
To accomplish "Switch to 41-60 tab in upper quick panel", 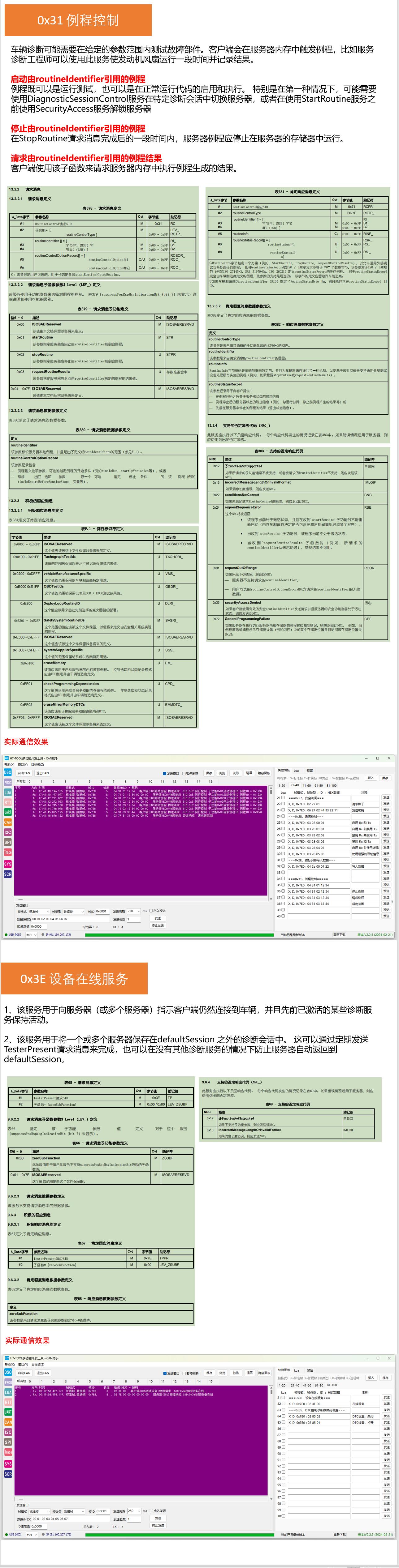I will point(306,785).
